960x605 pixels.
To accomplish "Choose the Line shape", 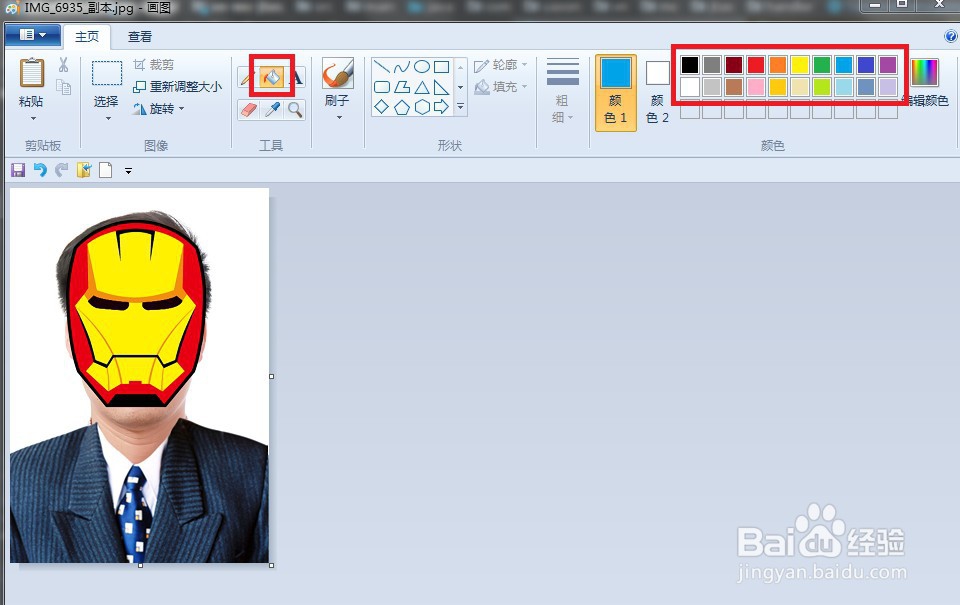I will [381, 67].
